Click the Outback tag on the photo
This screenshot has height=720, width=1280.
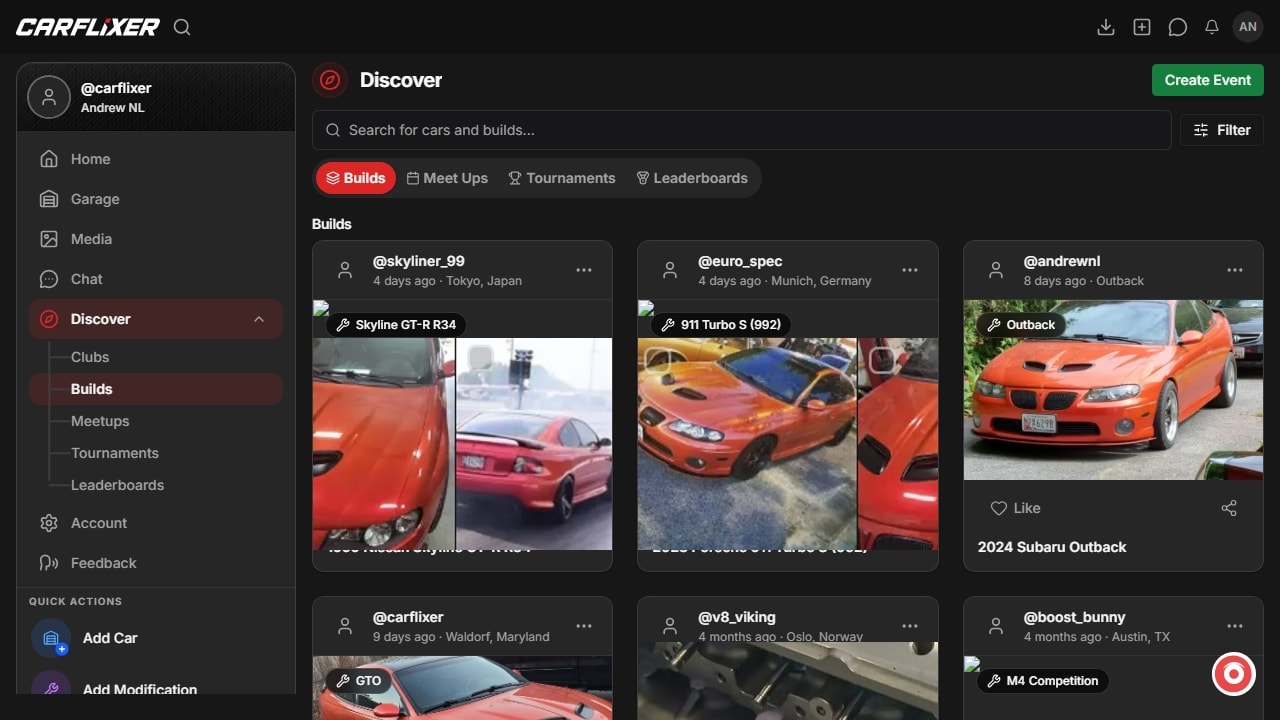[x=1021, y=325]
